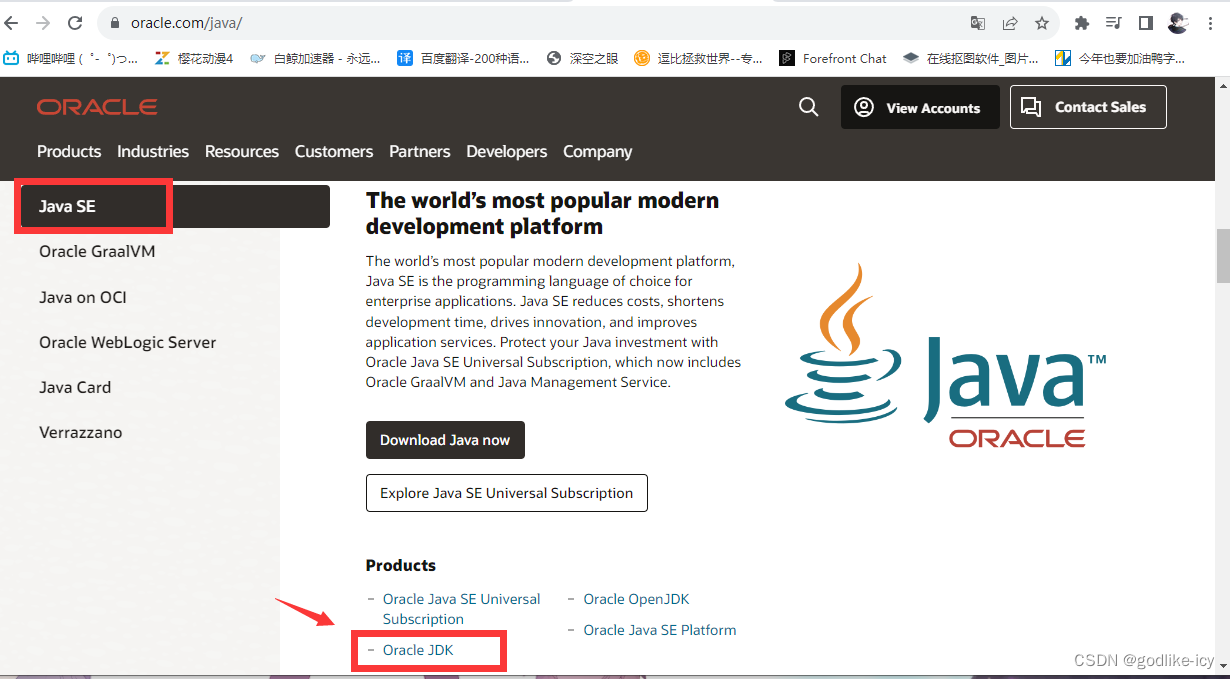Click Explore Java SE Universal Subscription
The width and height of the screenshot is (1230, 679).
click(x=507, y=493)
